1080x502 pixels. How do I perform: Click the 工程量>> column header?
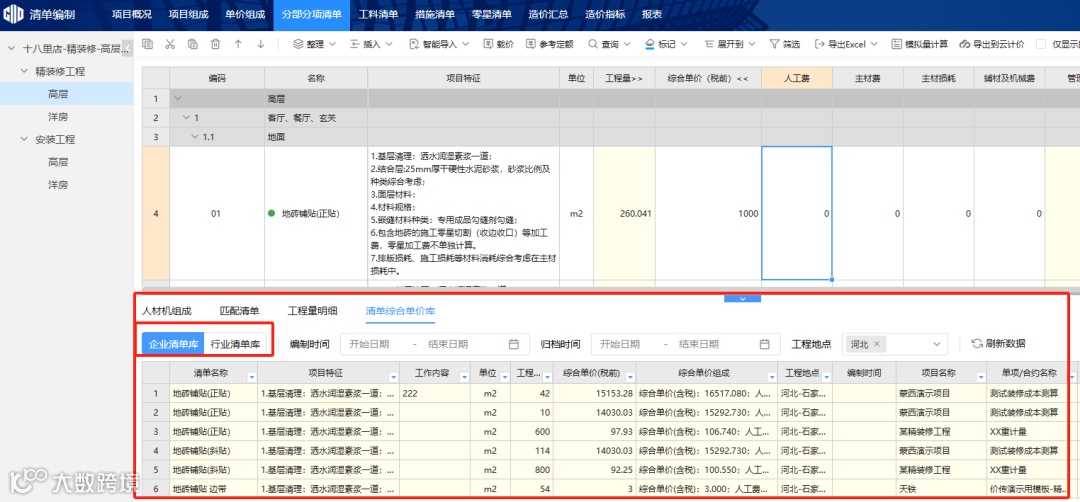click(x=624, y=79)
